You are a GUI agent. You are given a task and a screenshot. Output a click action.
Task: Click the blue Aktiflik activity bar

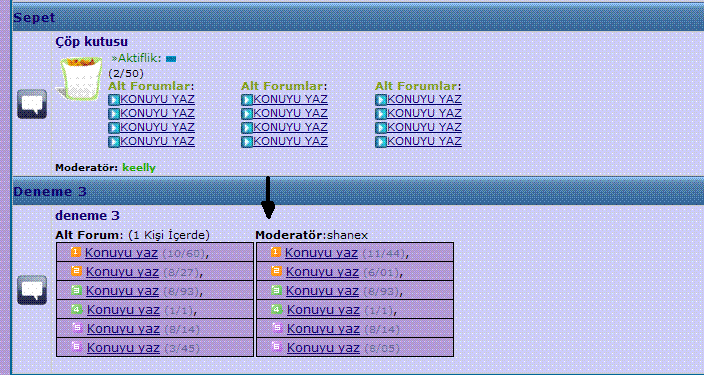click(x=171, y=59)
